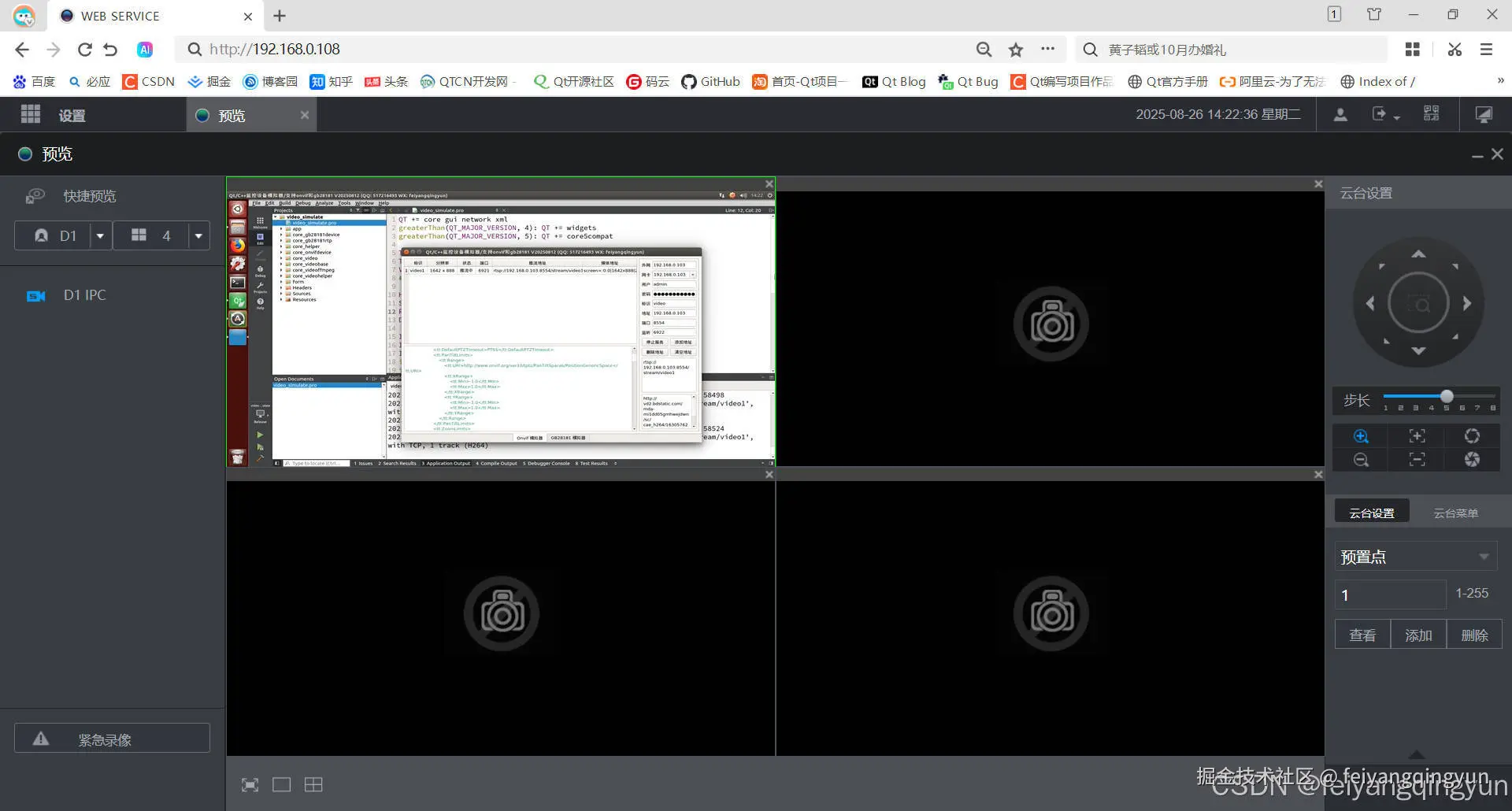Click the monitor icon in the header
The height and width of the screenshot is (811, 1512).
[x=1484, y=115]
